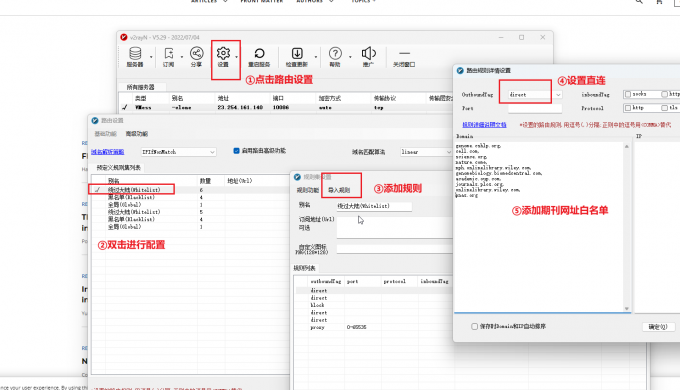Open the linear domain matcher dropdown

click(426, 152)
